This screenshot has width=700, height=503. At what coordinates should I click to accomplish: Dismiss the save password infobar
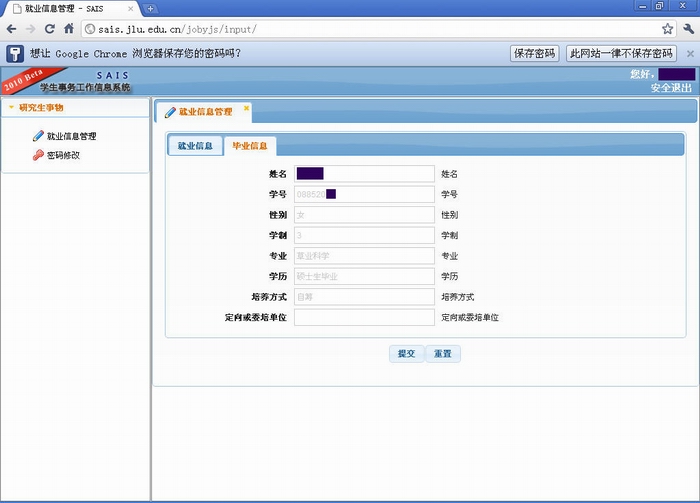pyautogui.click(x=689, y=53)
